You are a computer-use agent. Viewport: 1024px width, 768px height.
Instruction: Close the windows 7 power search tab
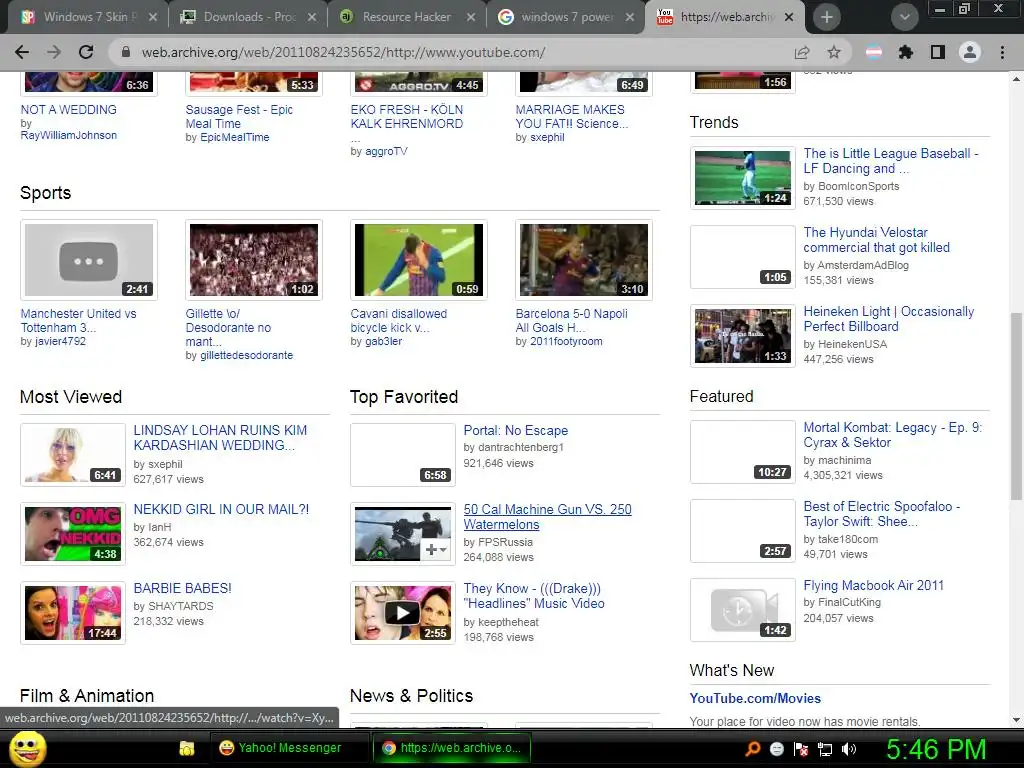pyautogui.click(x=630, y=17)
